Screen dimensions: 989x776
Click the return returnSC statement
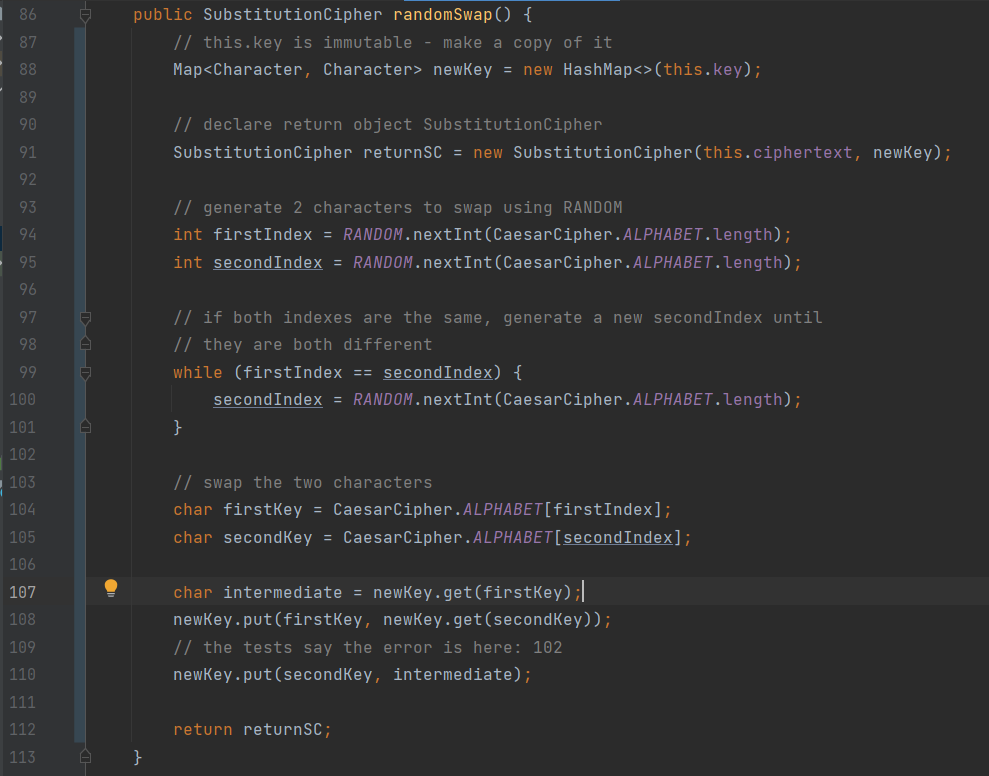[x=252, y=729]
